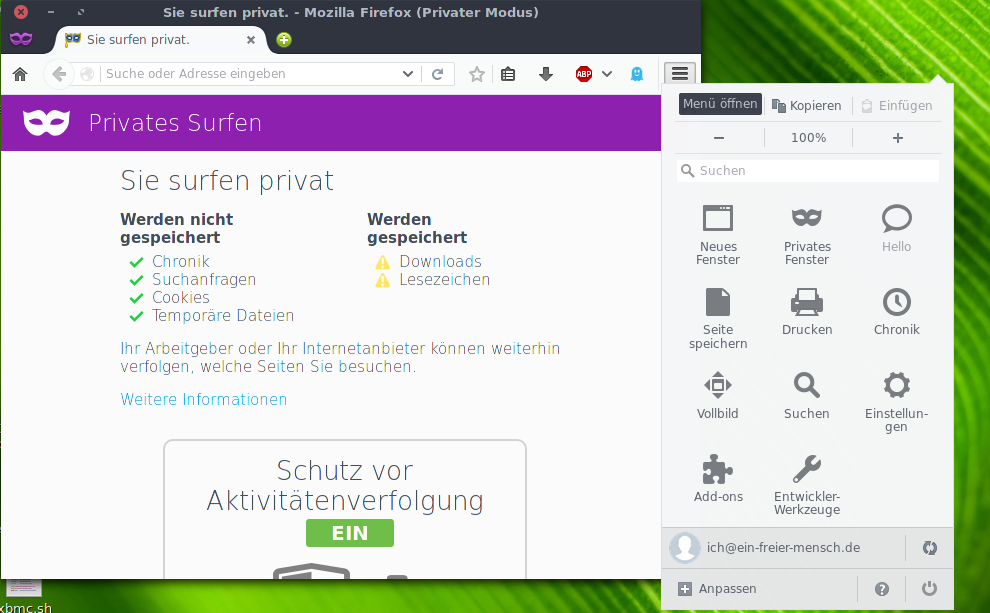The height and width of the screenshot is (613, 990).
Task: Select the "Sie surfen privat." tab
Action: click(160, 40)
